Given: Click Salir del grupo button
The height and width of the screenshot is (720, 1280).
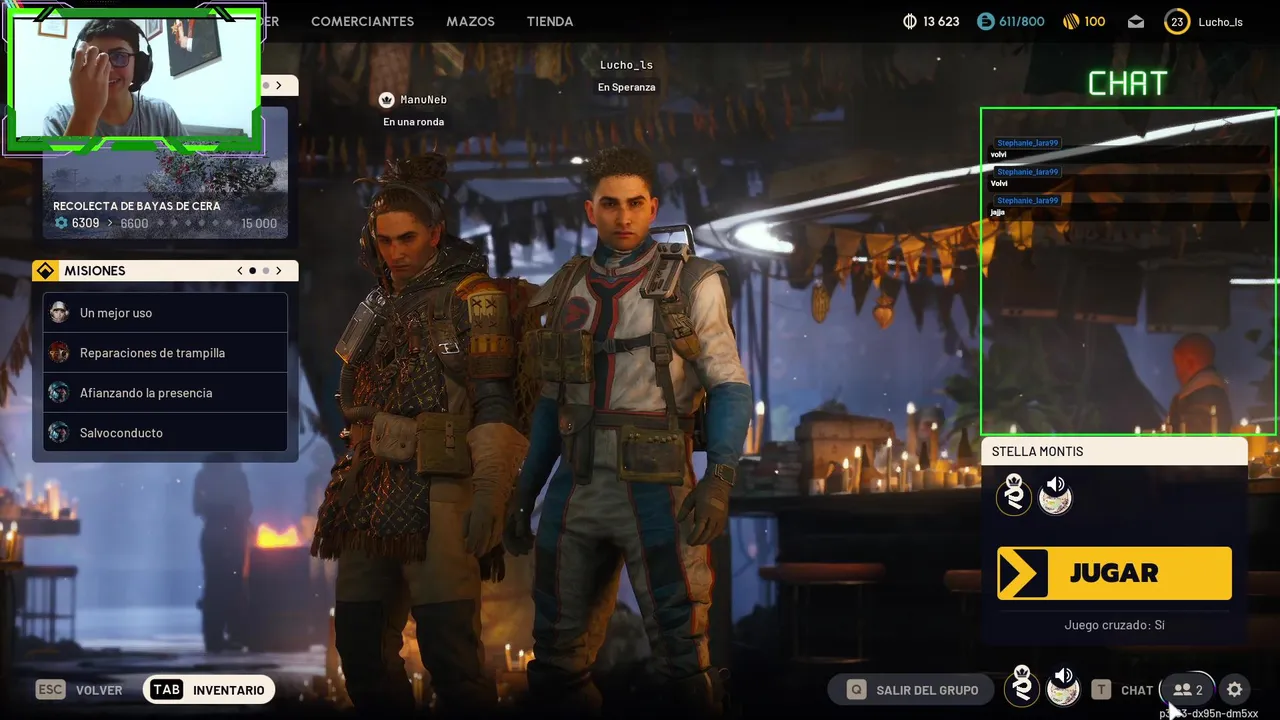Looking at the screenshot, I should 911,690.
